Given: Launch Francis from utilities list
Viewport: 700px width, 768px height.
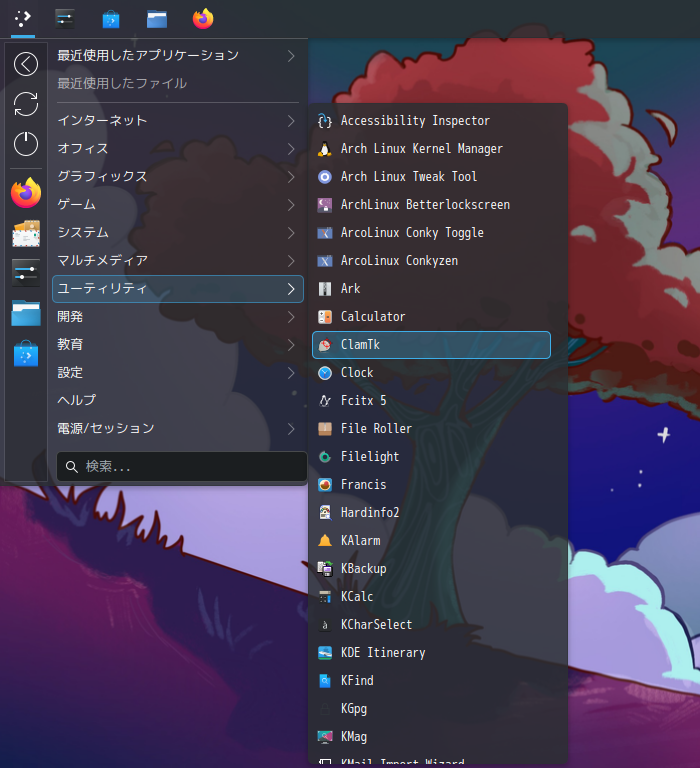Looking at the screenshot, I should (x=432, y=484).
